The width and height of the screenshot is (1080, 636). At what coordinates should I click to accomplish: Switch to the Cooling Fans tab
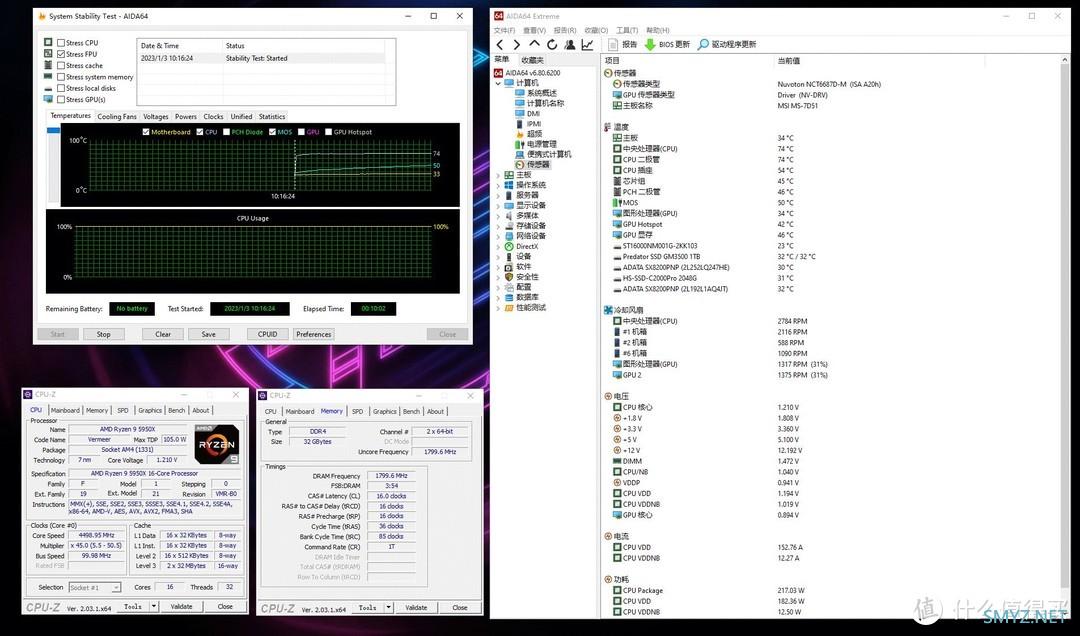coord(117,117)
